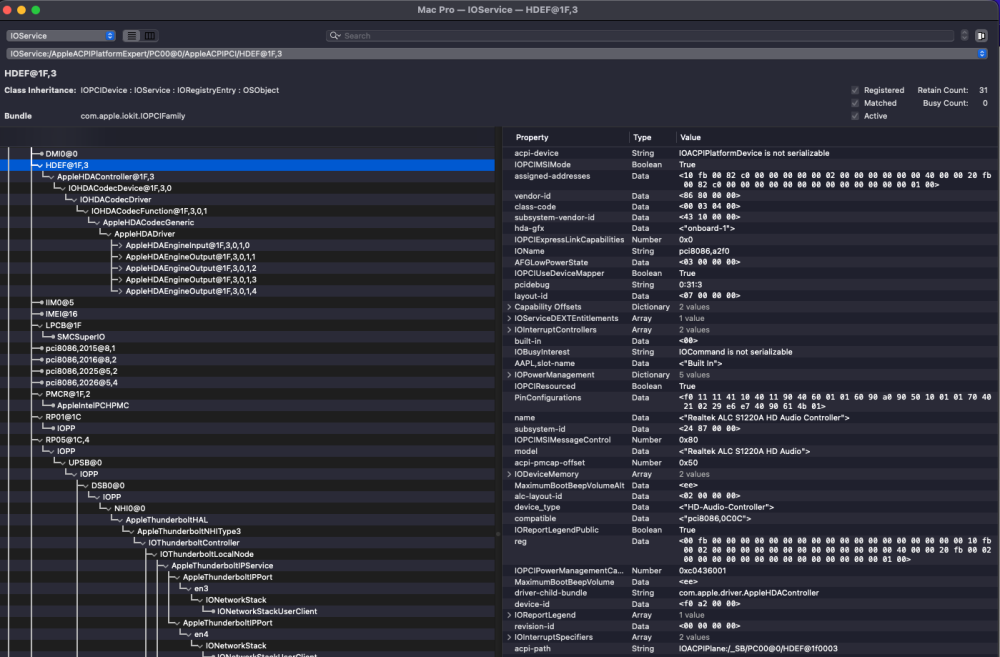
Task: Select DMI0@0 in tree
Action: tap(61, 154)
